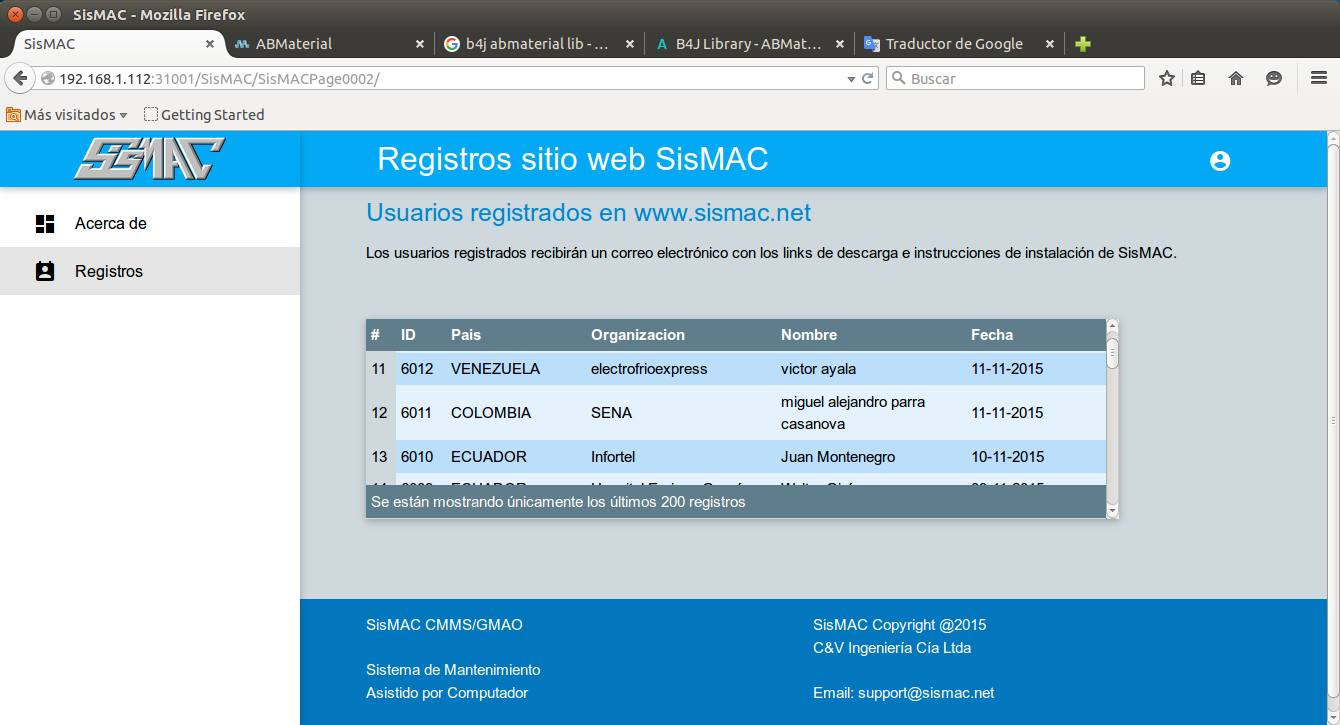Click the table's vertical scrollbar thumb

coord(1112,354)
